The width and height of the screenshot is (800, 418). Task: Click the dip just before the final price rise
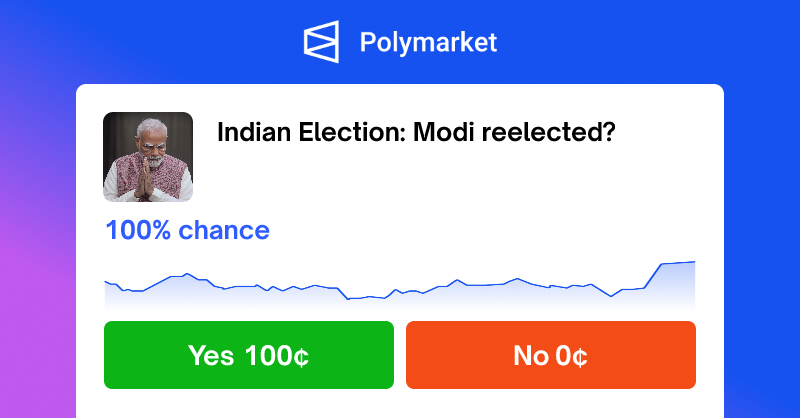[611, 296]
